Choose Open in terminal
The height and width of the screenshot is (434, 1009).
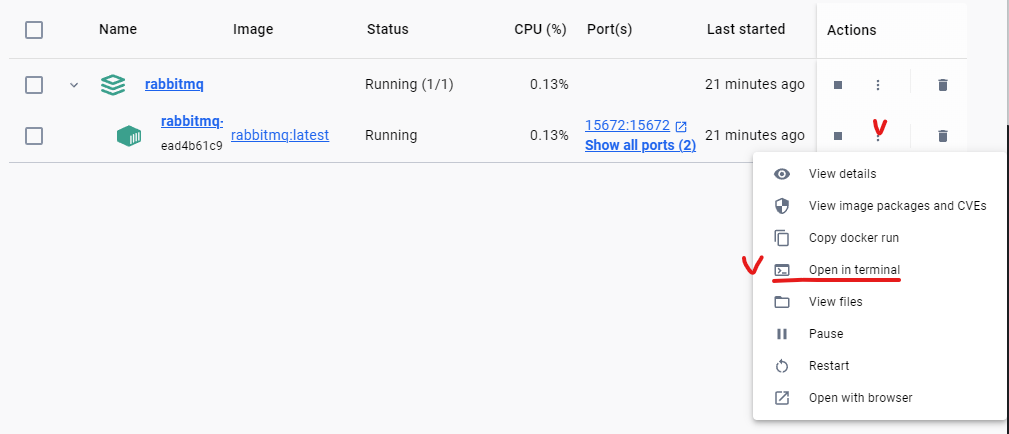[854, 270]
